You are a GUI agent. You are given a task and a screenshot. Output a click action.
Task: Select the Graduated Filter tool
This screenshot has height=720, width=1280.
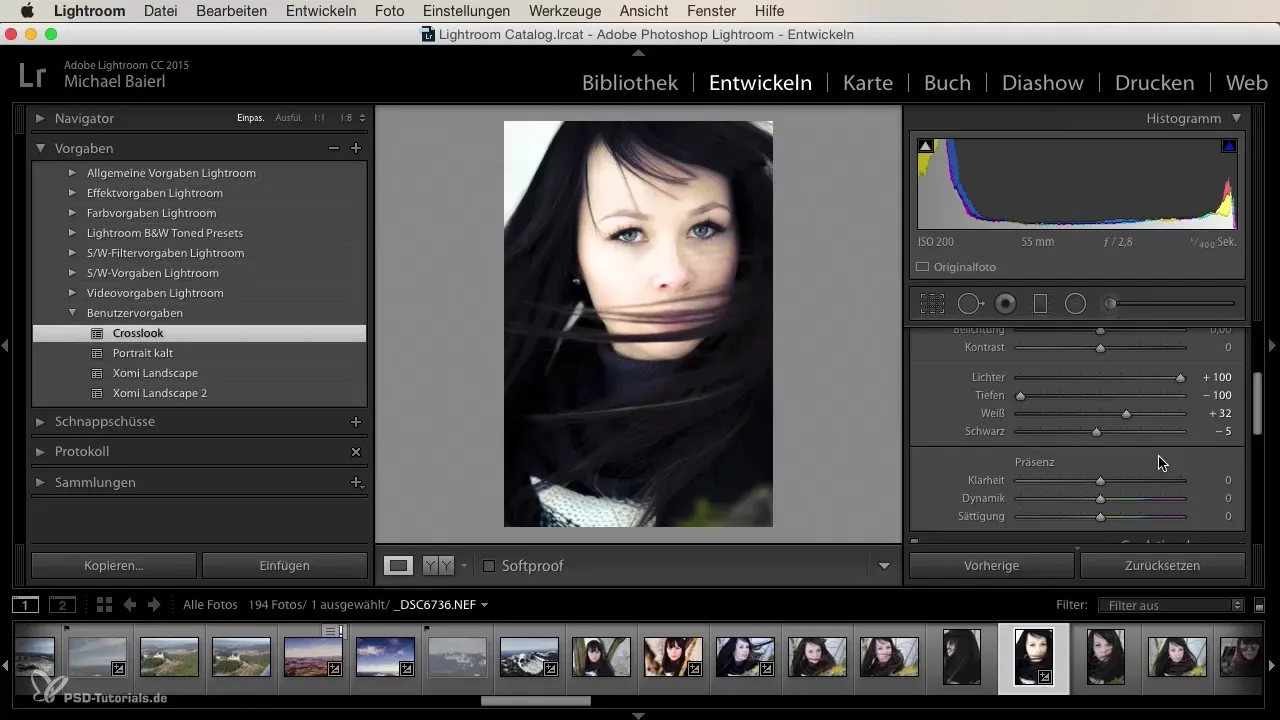coord(1040,304)
